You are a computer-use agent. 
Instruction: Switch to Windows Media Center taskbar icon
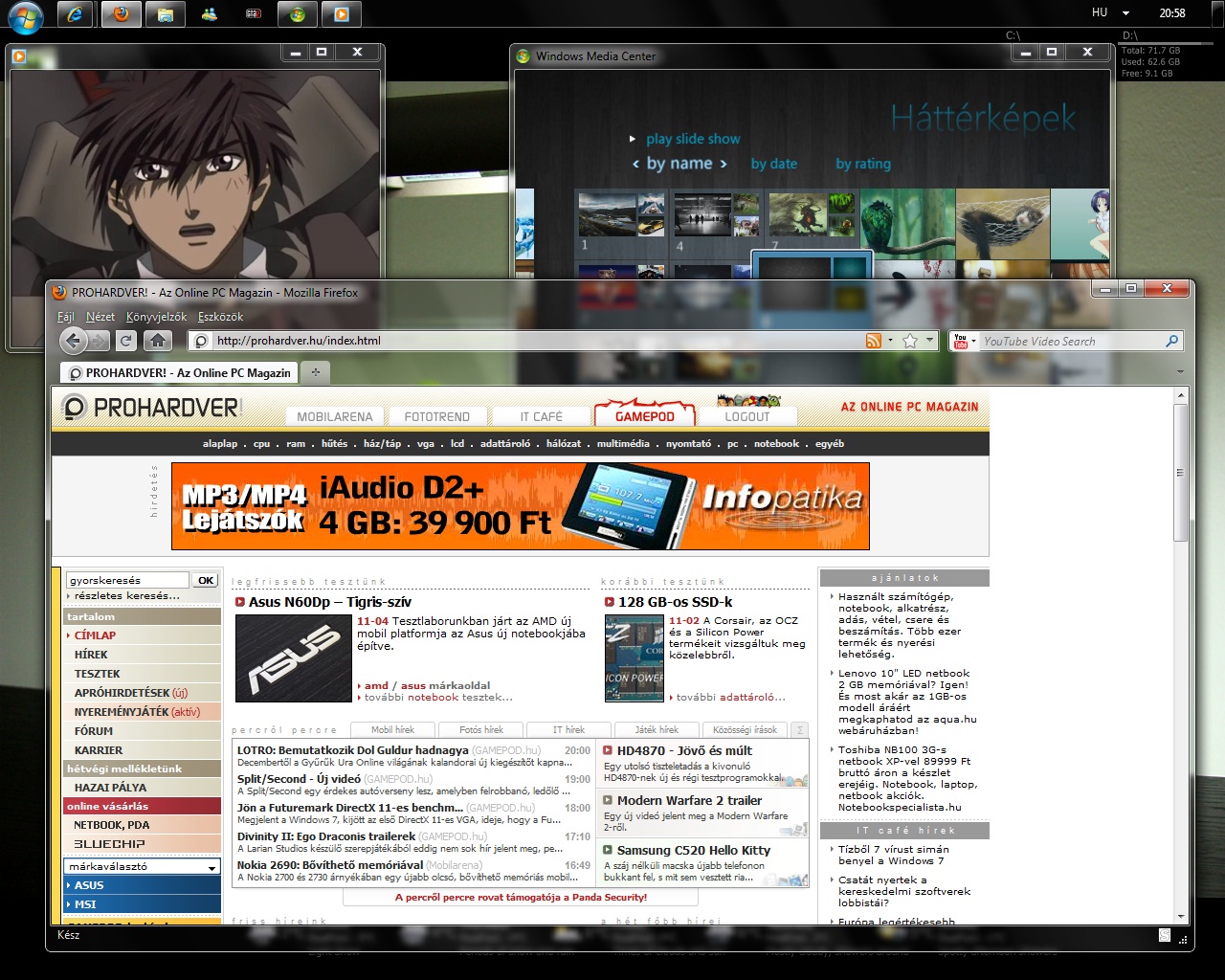click(x=298, y=13)
